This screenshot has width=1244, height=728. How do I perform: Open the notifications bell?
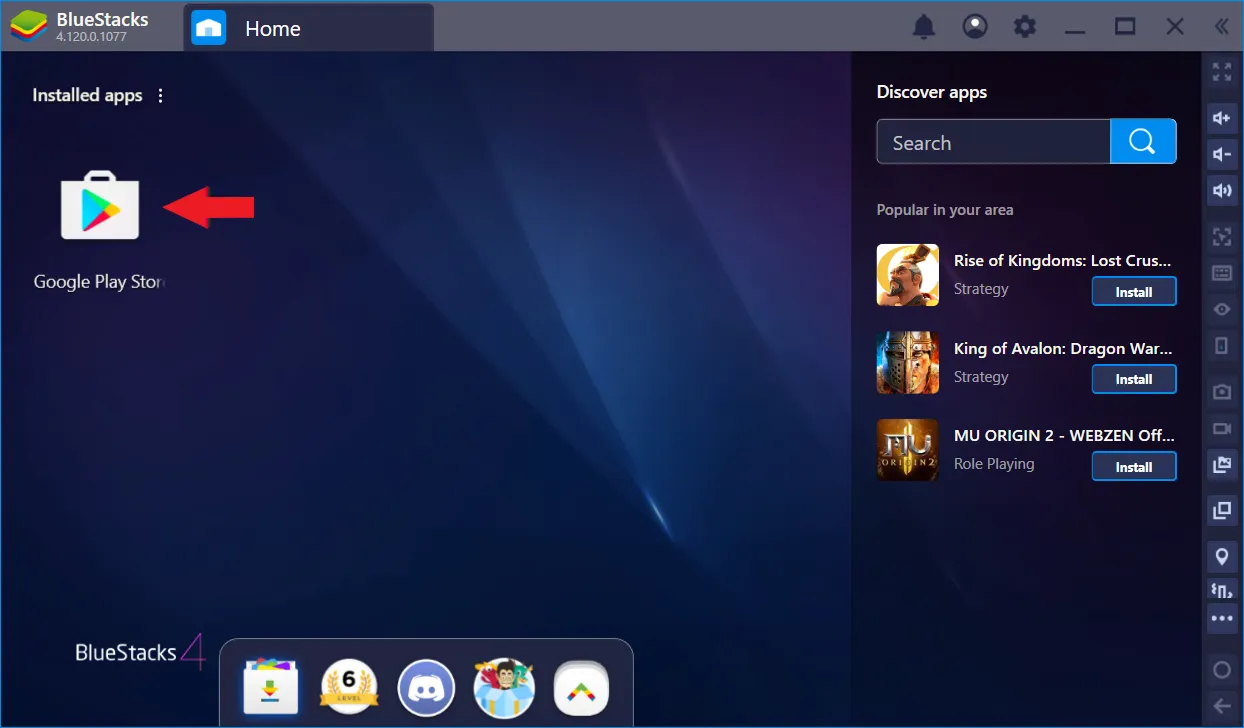pos(924,27)
